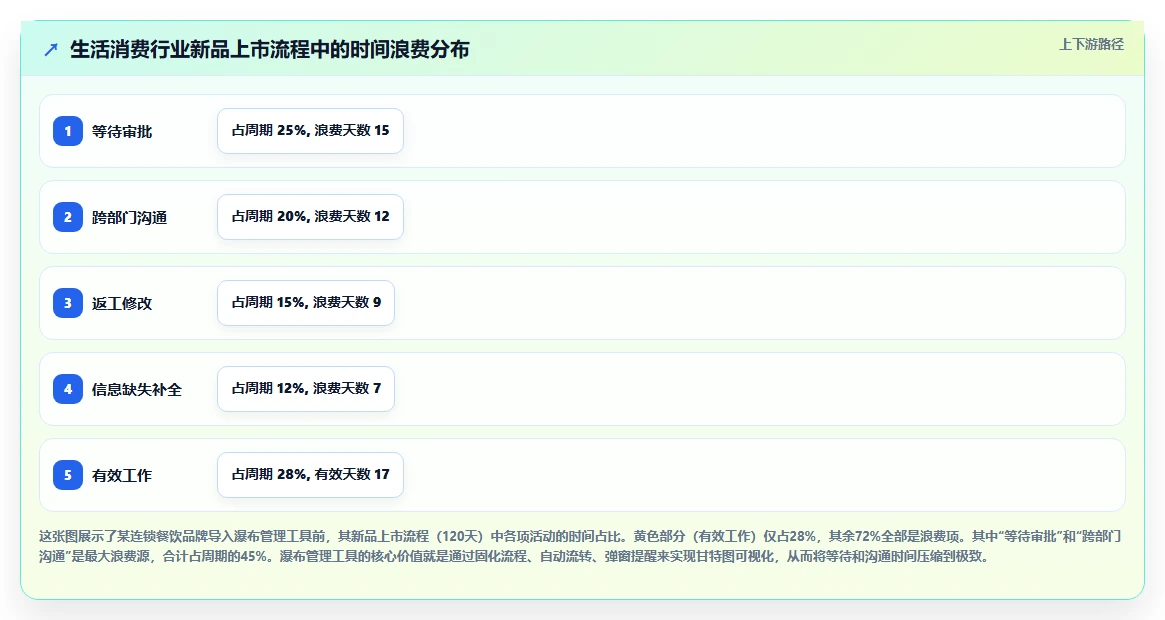The width and height of the screenshot is (1165, 620).
Task: Select the 有效工作 step label
Action: tap(122, 476)
